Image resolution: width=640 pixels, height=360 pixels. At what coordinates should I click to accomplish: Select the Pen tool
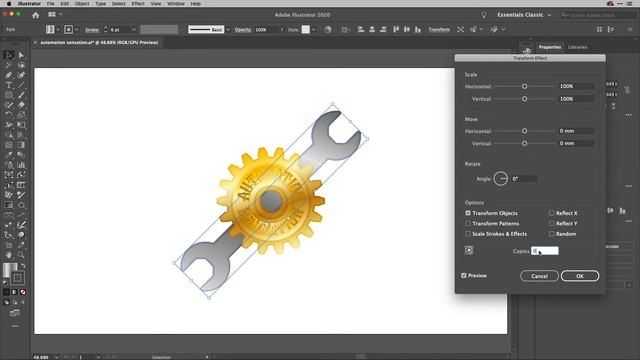pyautogui.click(x=9, y=75)
